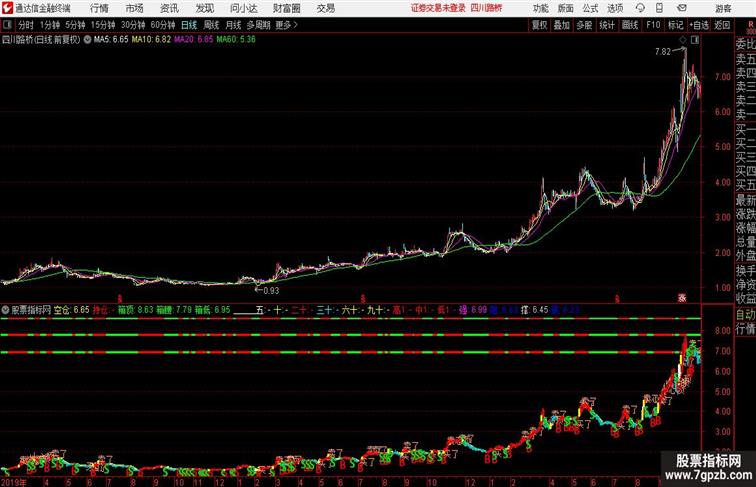This screenshot has height=487, width=756.
Task: Switch to 30分钟 chart period
Action: (x=133, y=25)
